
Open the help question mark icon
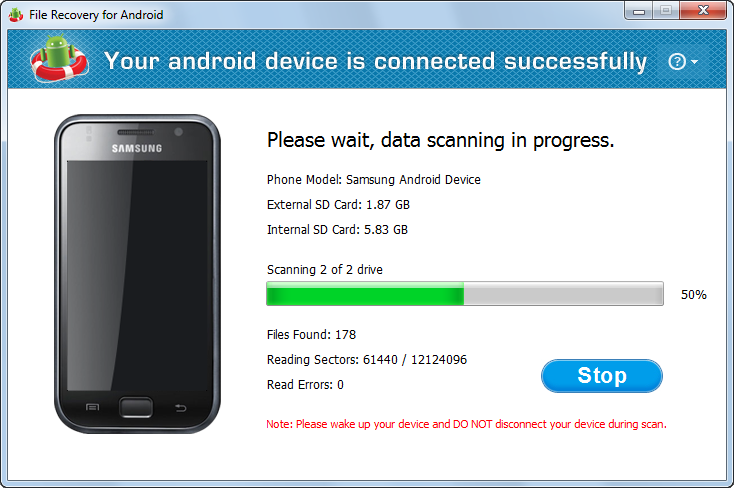click(x=677, y=61)
